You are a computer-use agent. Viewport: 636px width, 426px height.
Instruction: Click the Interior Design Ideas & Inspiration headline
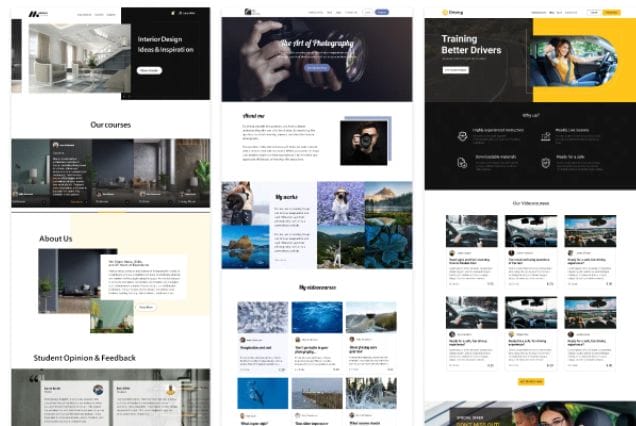(x=165, y=44)
